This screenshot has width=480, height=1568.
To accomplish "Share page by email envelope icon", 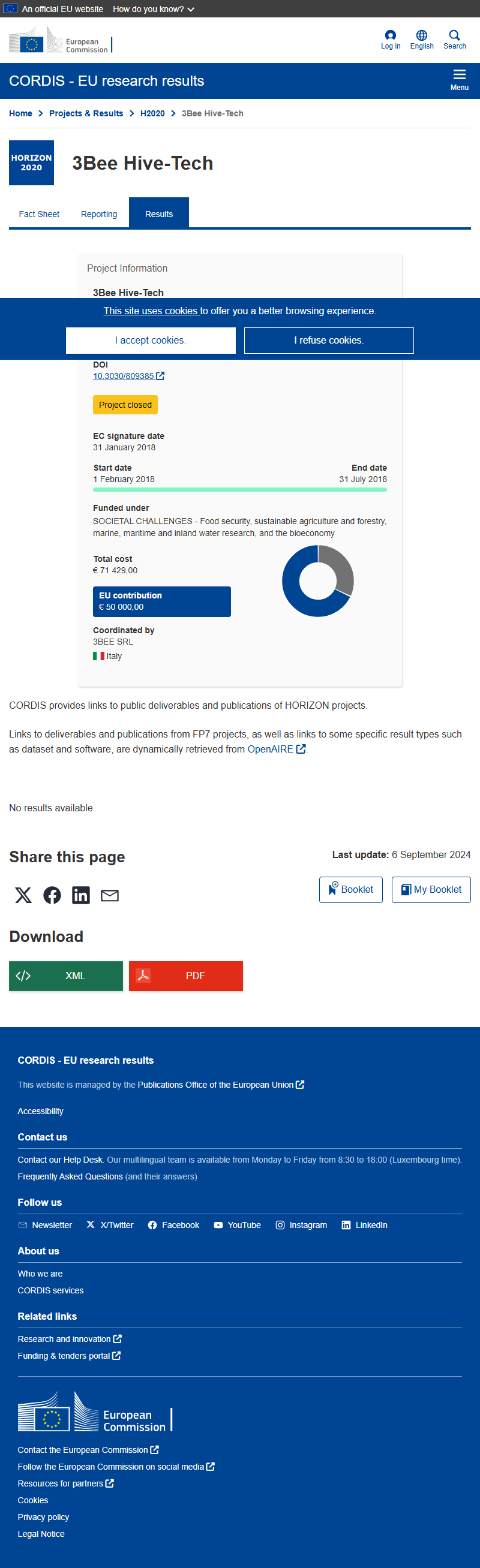I will (x=110, y=895).
